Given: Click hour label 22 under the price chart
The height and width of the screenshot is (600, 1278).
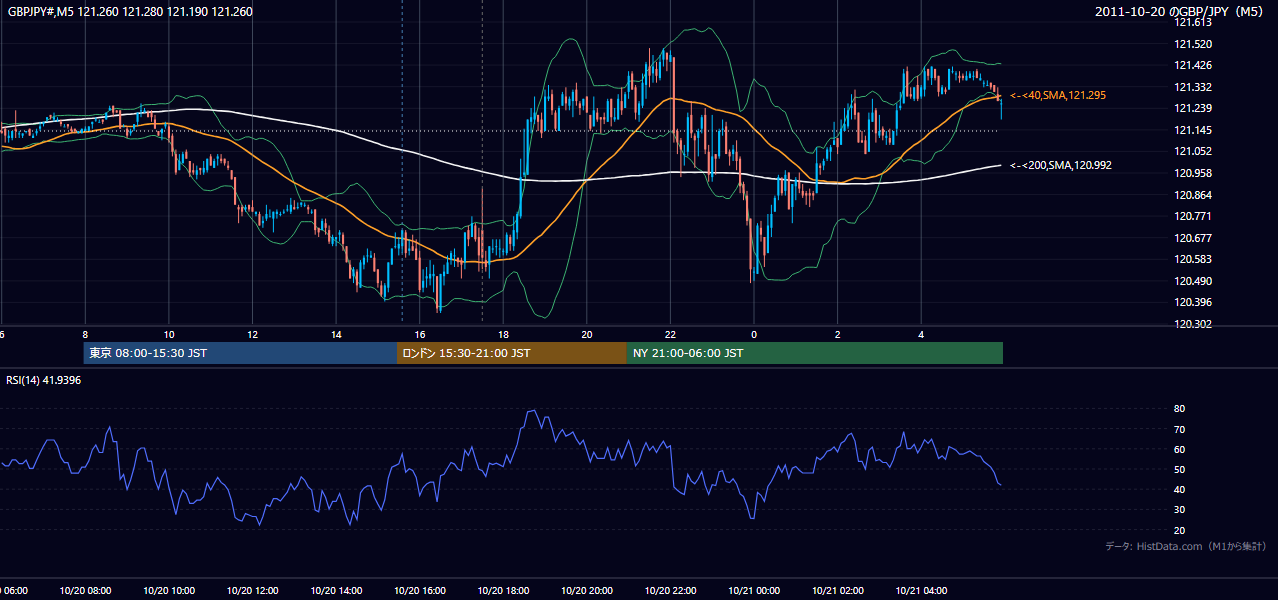Looking at the screenshot, I should (670, 335).
